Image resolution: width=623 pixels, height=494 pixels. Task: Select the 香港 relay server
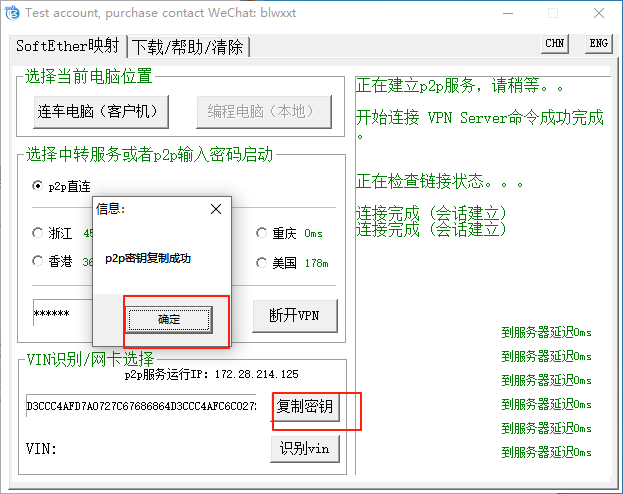38,262
